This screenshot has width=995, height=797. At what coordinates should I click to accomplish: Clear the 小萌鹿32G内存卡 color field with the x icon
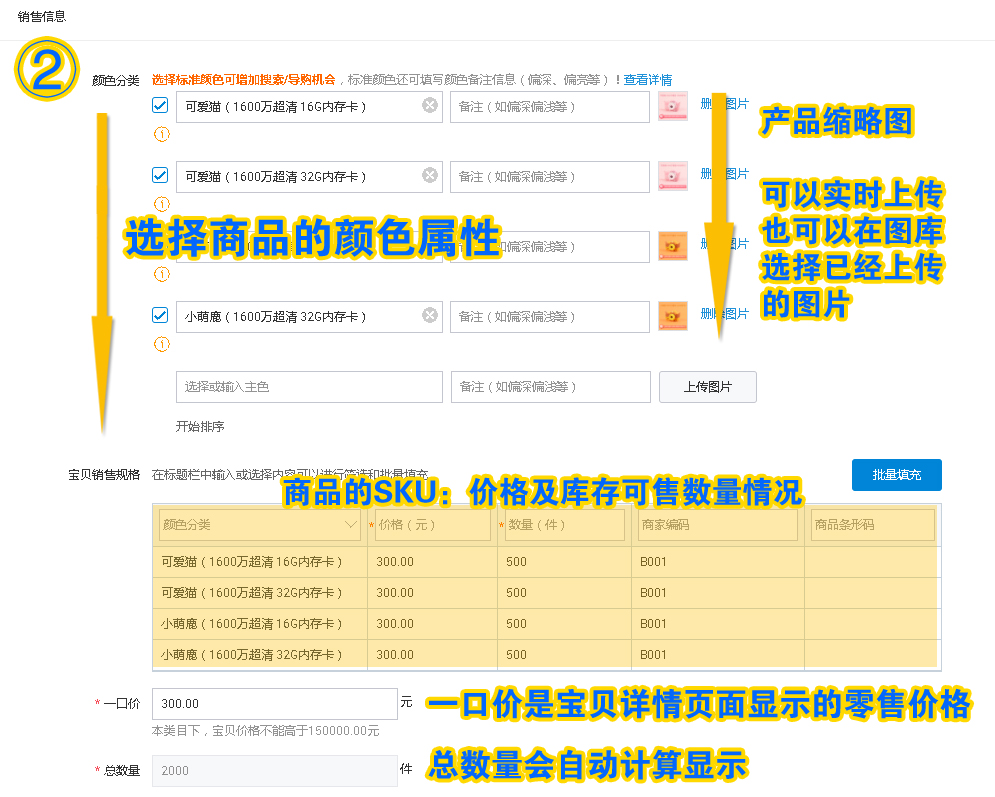point(429,315)
